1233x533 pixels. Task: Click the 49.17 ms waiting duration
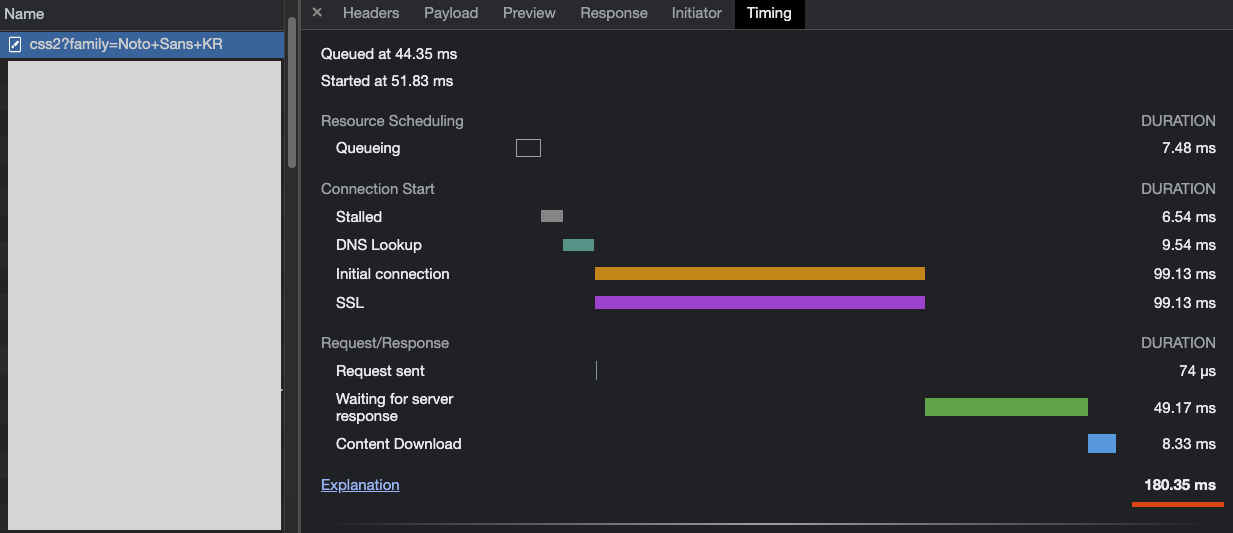1185,408
